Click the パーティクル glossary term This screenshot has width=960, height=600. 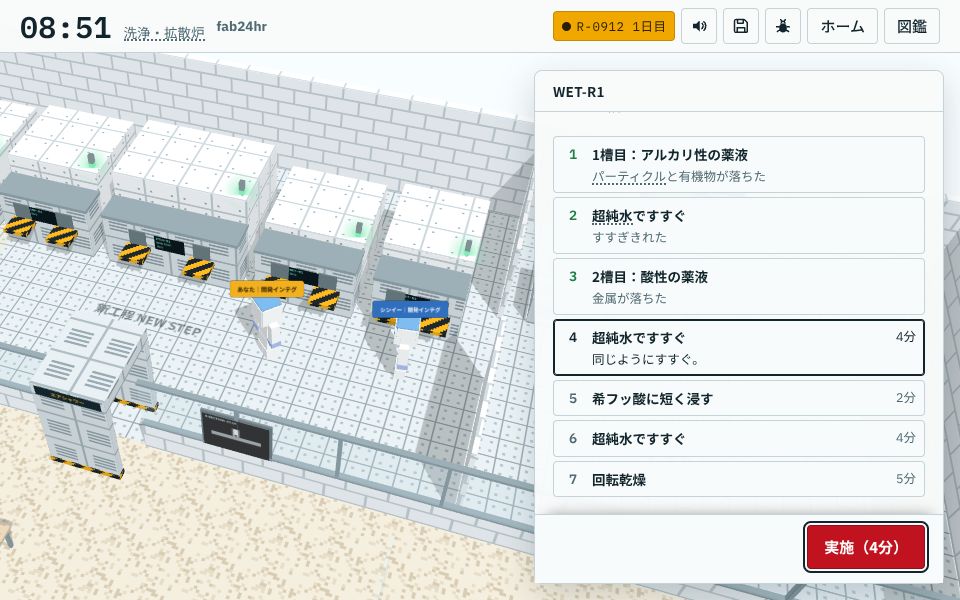628,176
